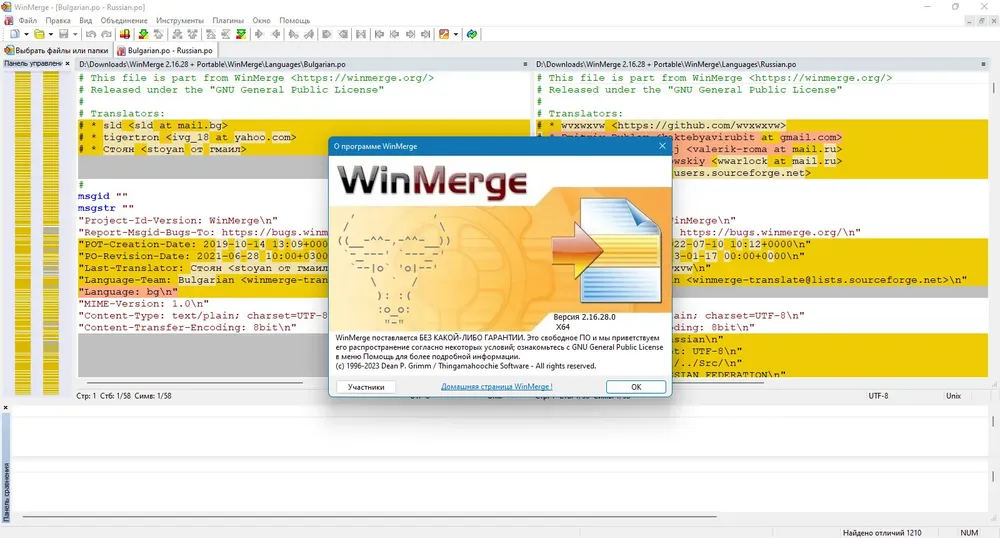The height and width of the screenshot is (538, 1000).
Task: Click the last difference green-red icon
Action: [240, 34]
